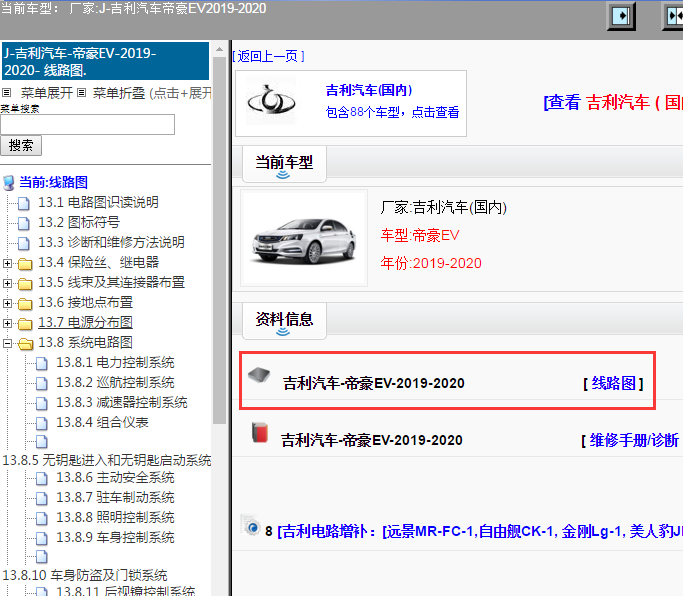Go back via 返回上一页 link
Screen dimensions: 683x596
pos(268,56)
